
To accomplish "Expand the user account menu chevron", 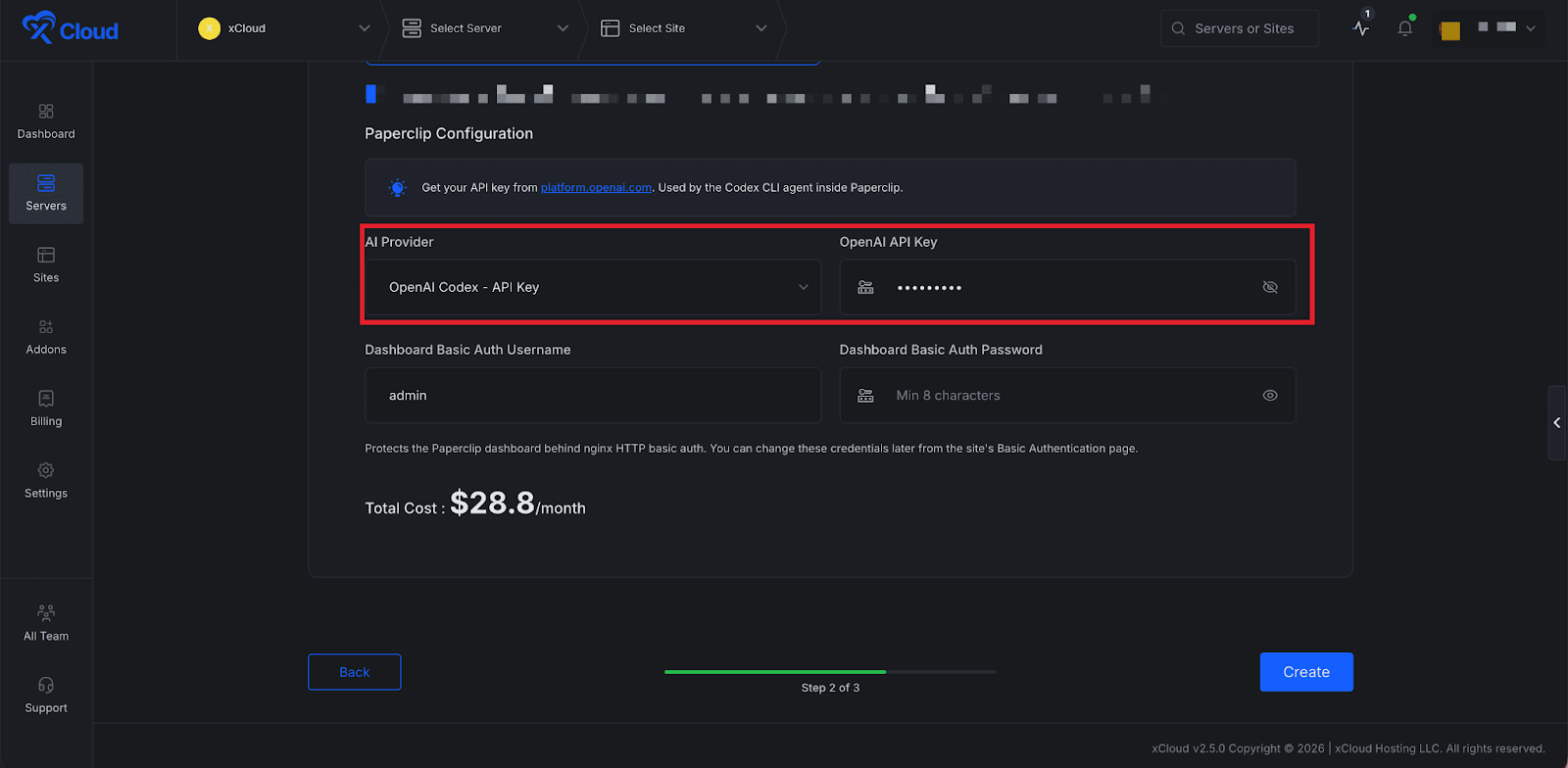I will (1531, 28).
